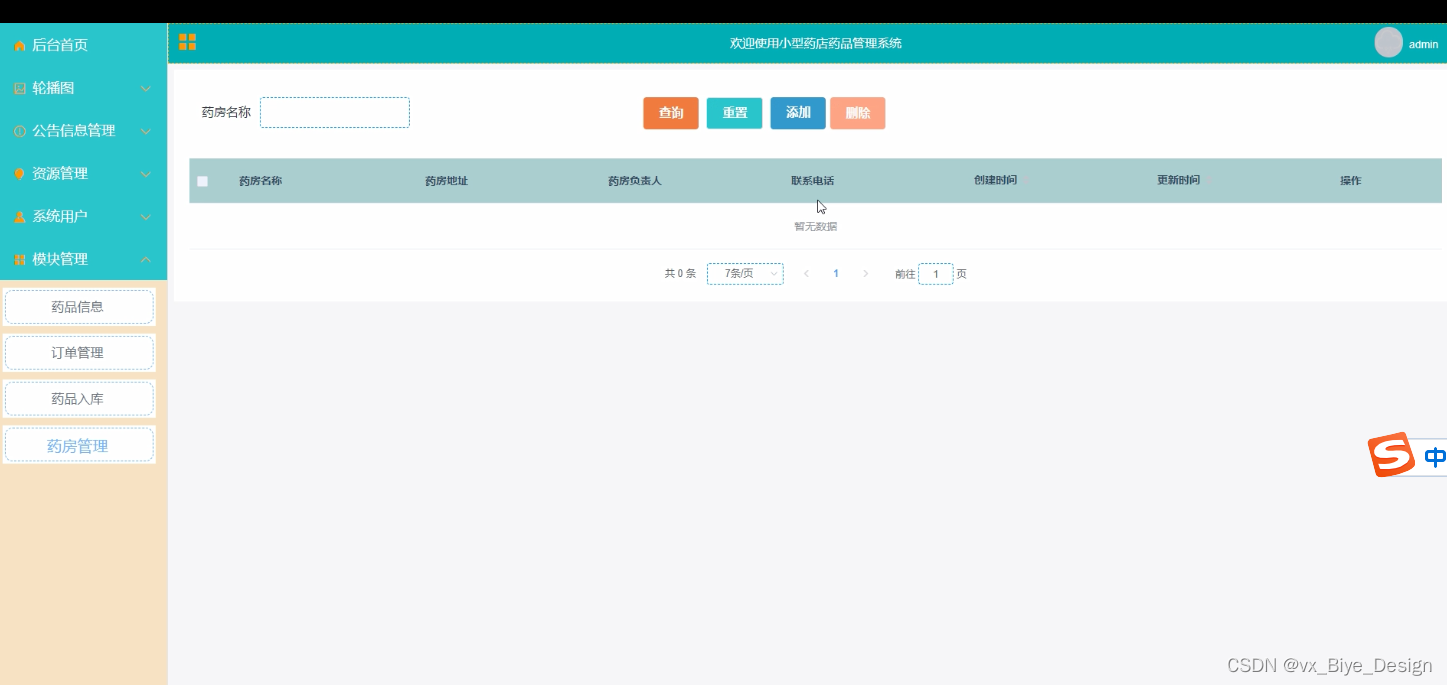
Task: Switch Sogou input language 中 indicator
Action: pos(1434,457)
